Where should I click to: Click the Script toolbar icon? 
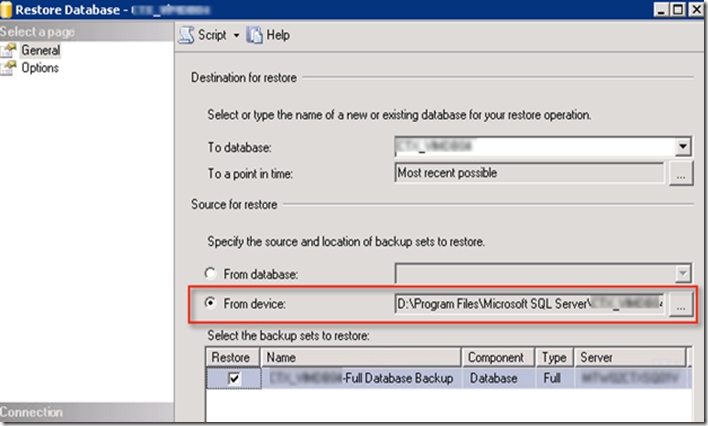(x=186, y=35)
